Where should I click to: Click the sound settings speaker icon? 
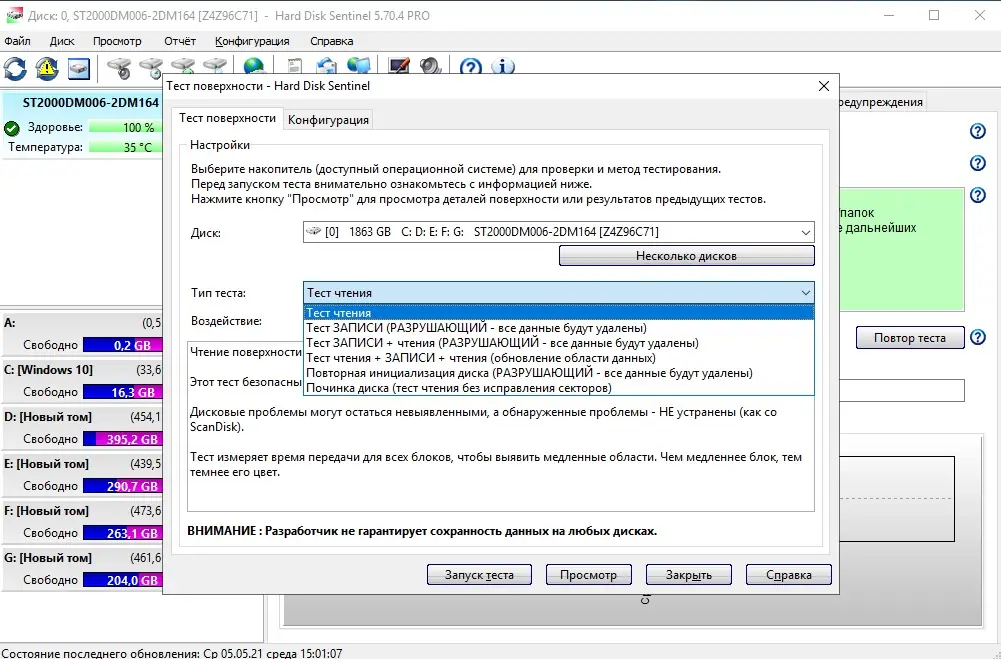430,66
